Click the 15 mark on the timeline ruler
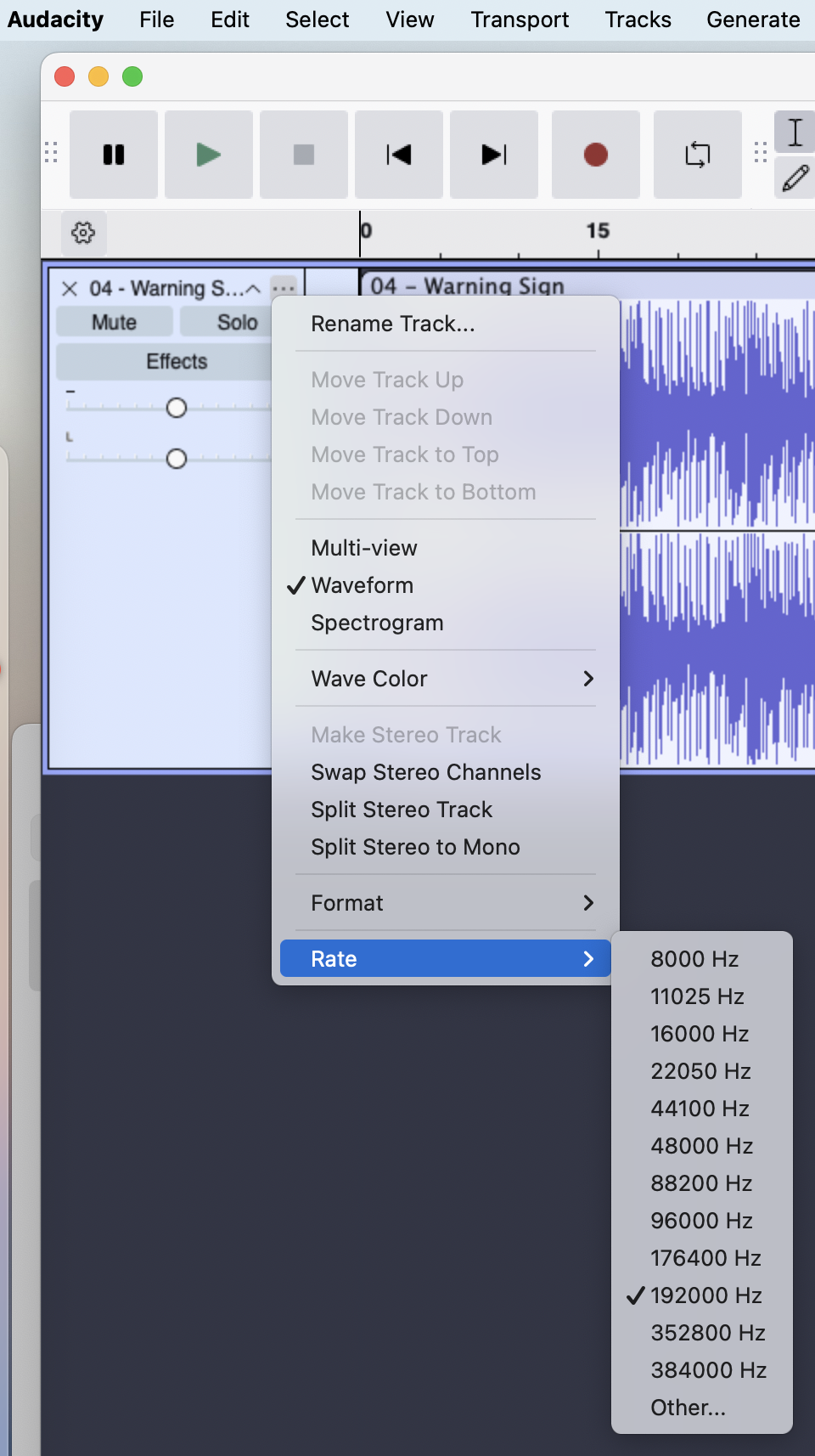The image size is (815, 1456). (598, 231)
